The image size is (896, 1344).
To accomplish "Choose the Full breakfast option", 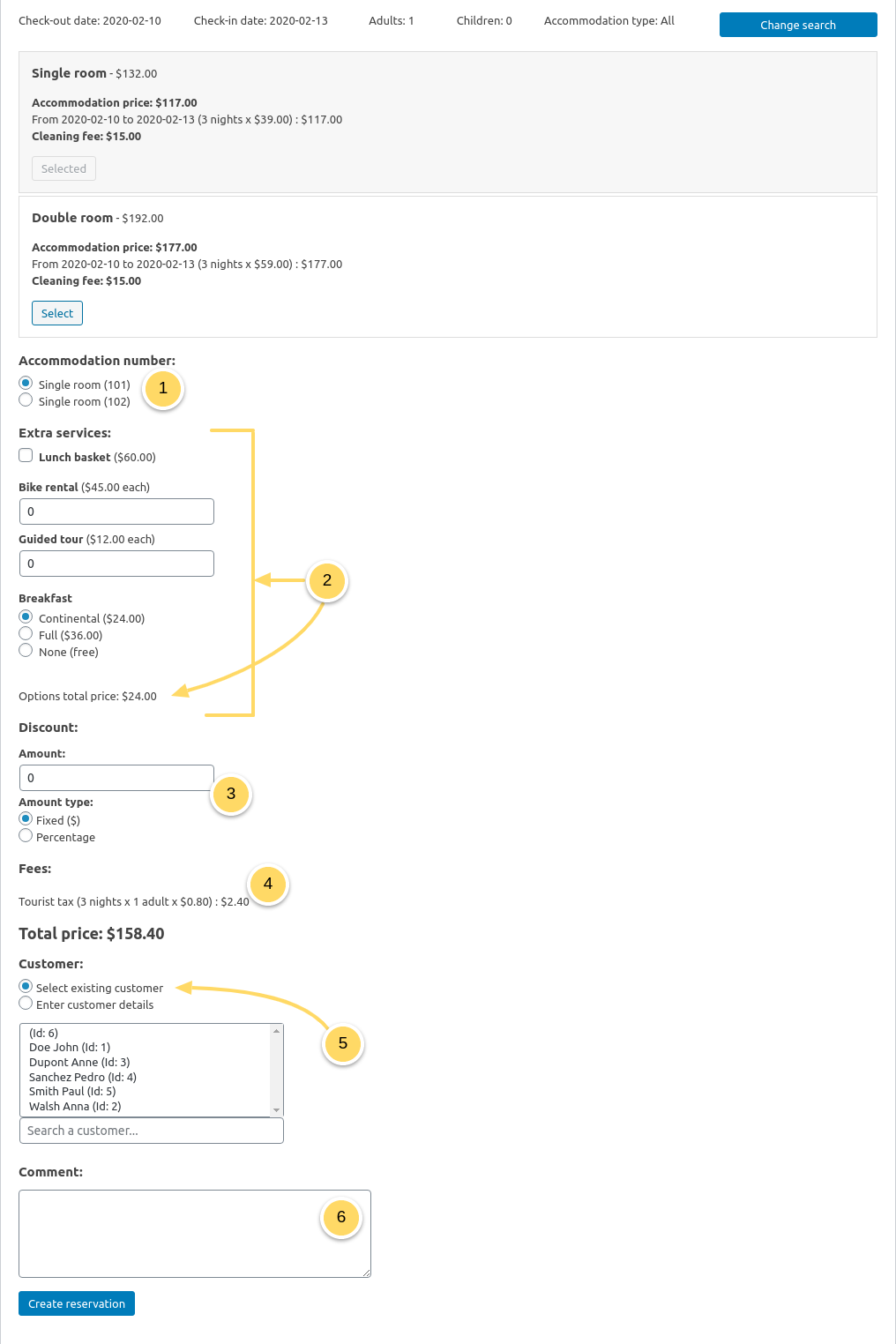I will pos(26,632).
